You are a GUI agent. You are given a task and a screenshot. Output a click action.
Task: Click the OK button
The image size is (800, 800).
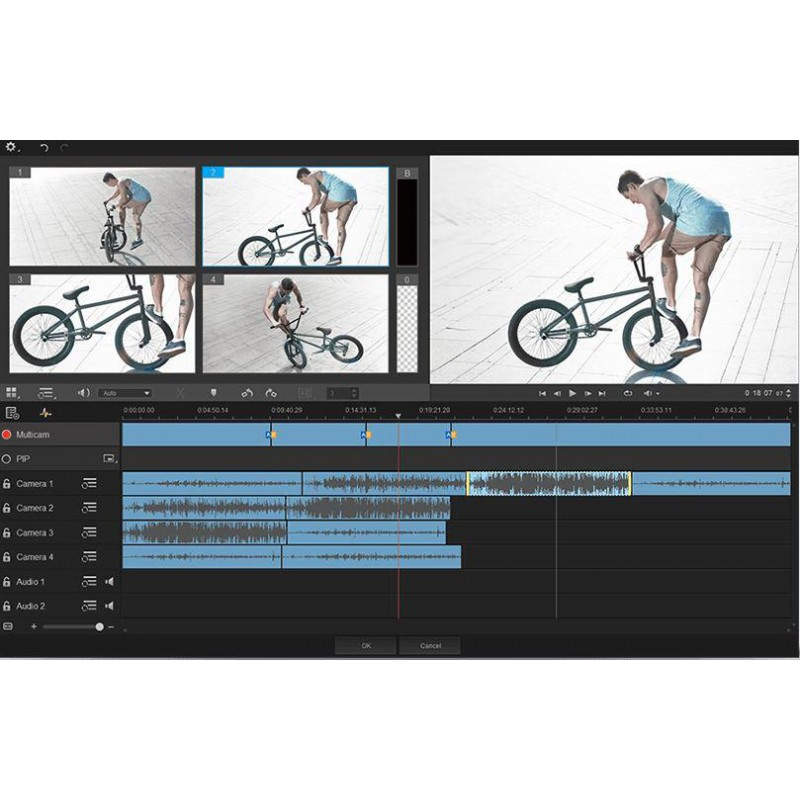click(x=366, y=646)
